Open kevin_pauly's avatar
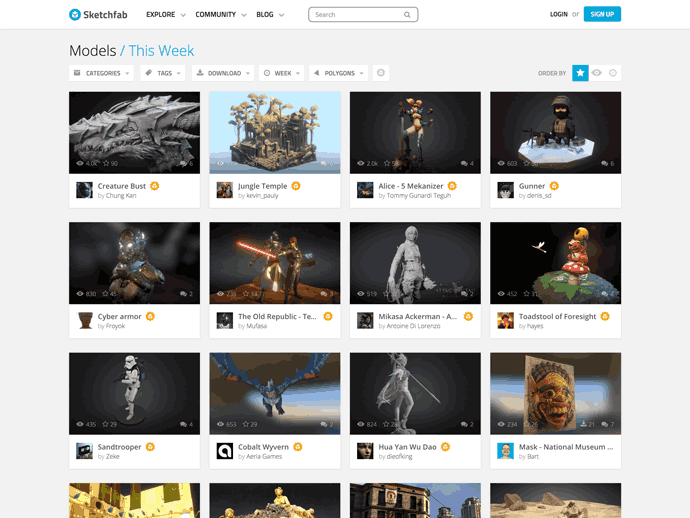 (225, 190)
